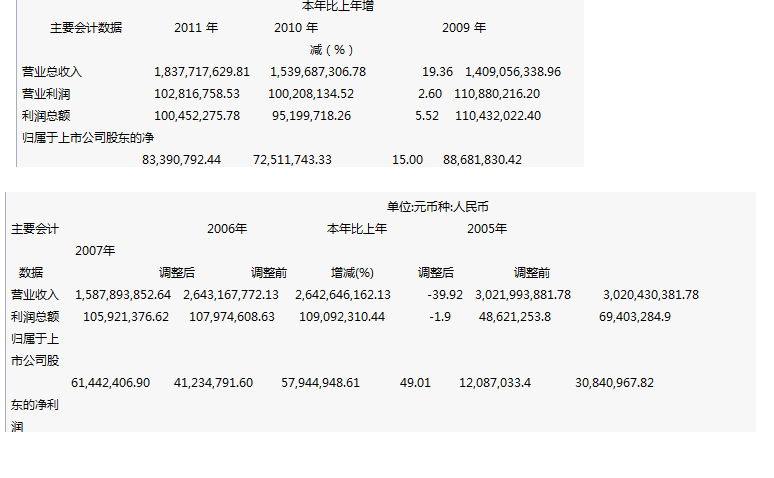Select the 2011 年 column header

click(x=196, y=27)
